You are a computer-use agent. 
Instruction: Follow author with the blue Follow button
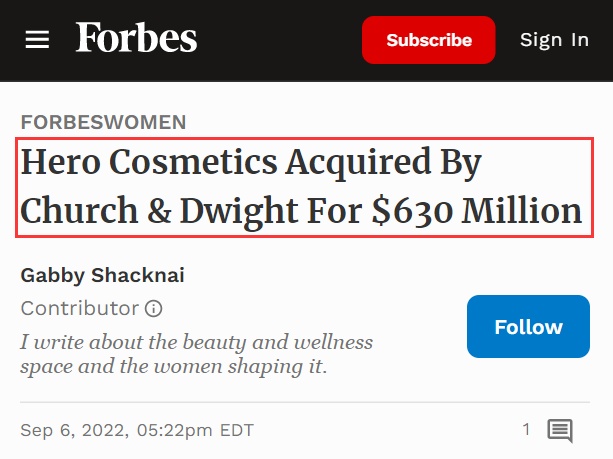(528, 327)
